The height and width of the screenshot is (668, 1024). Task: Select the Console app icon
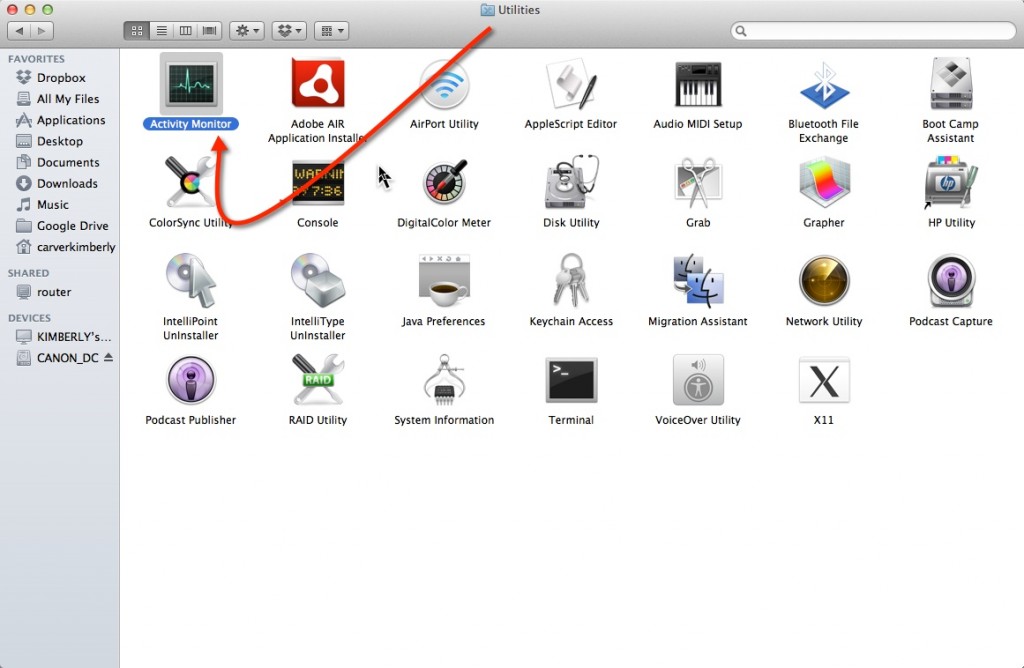click(x=317, y=182)
